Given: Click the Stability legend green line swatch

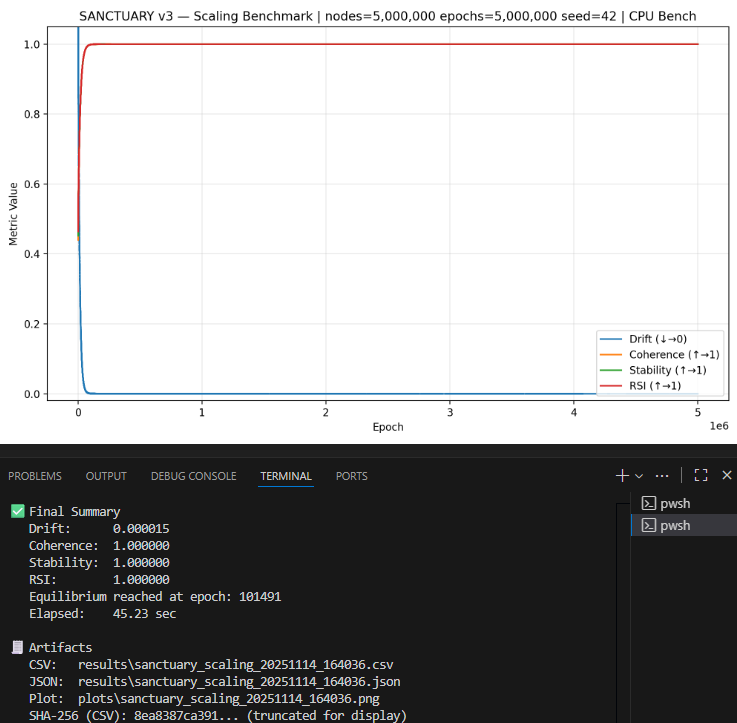Looking at the screenshot, I should pos(611,370).
